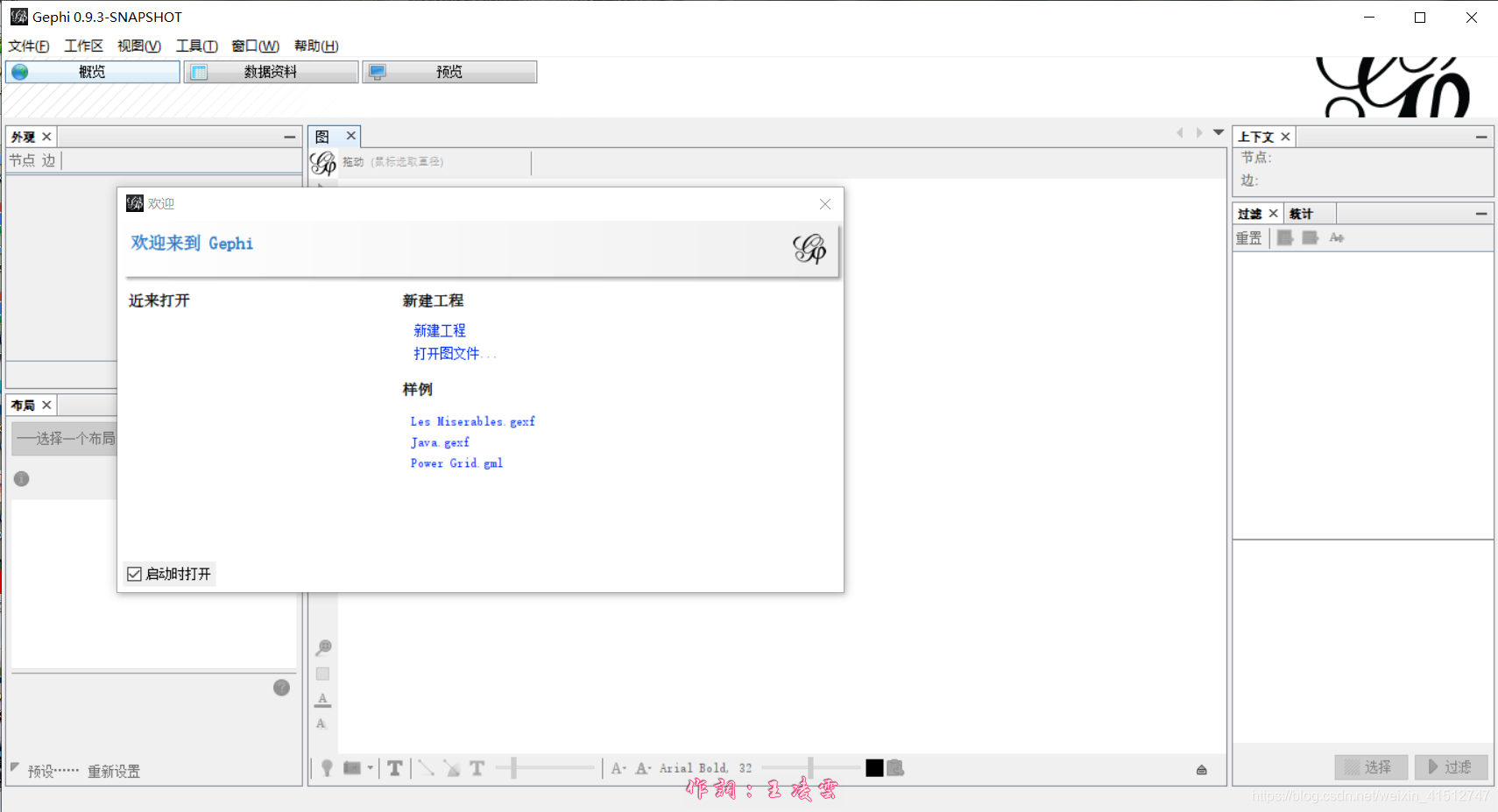1498x812 pixels.
Task: Open the 工具(T) menu
Action: pyautogui.click(x=197, y=46)
